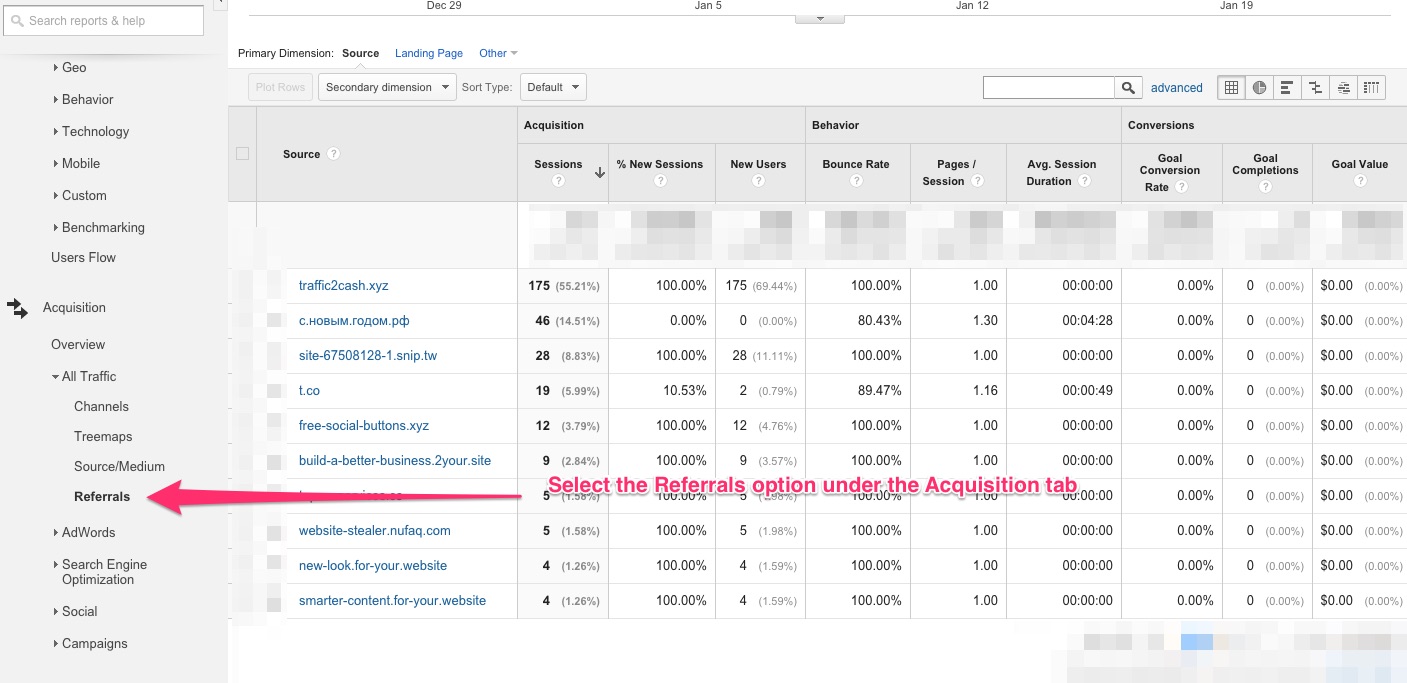Select the performance bar view icon
The width and height of the screenshot is (1407, 683).
[x=1287, y=88]
